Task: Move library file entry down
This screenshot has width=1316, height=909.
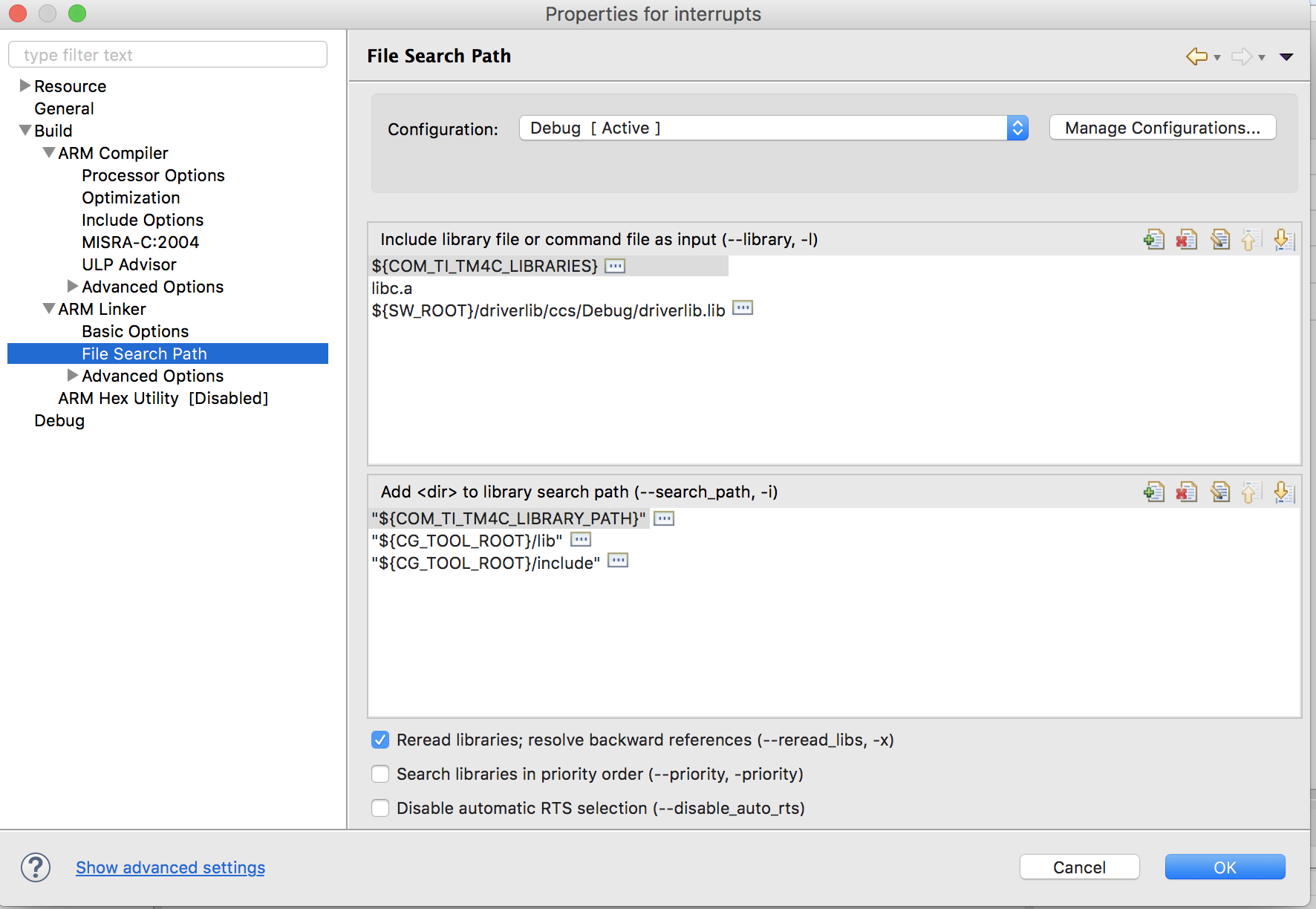Action: click(x=1283, y=239)
